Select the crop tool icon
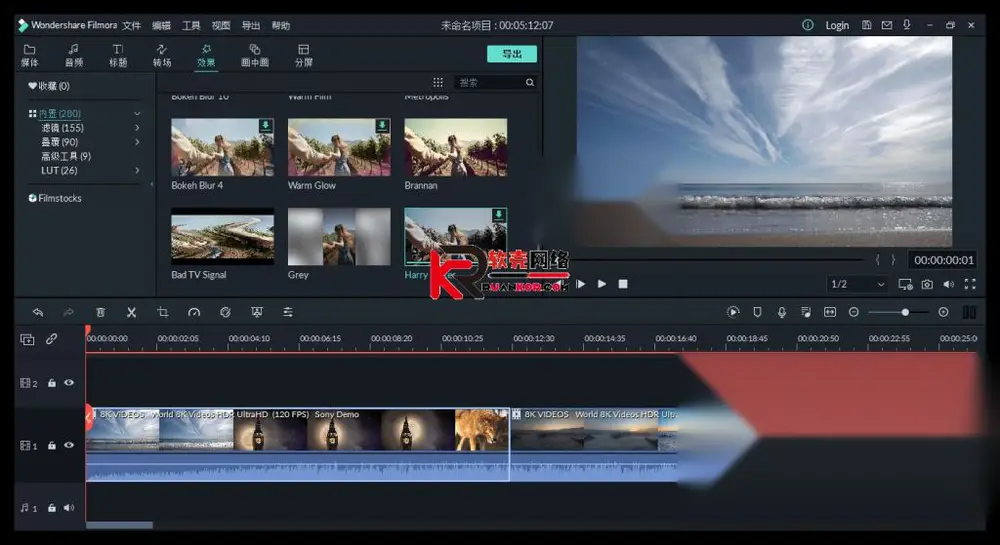Image resolution: width=1000 pixels, height=545 pixels. [x=163, y=312]
